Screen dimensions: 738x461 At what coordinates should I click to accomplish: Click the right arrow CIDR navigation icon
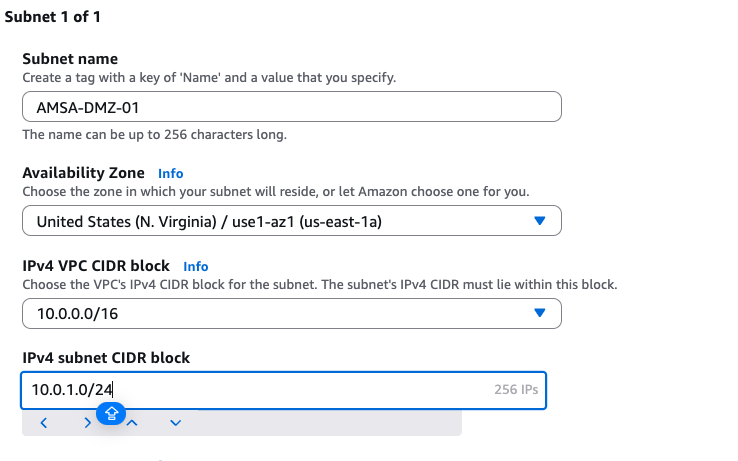[88, 423]
